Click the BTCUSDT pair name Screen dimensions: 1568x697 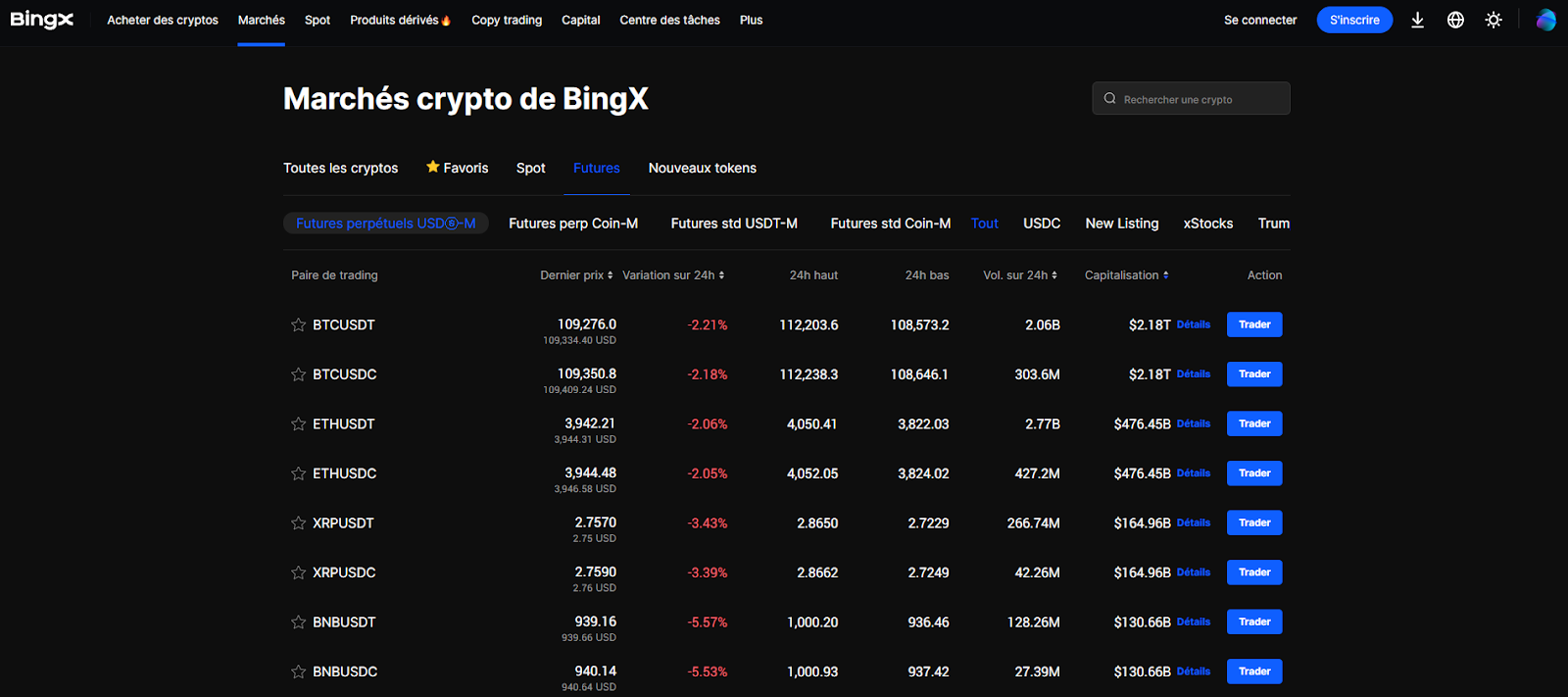[344, 324]
